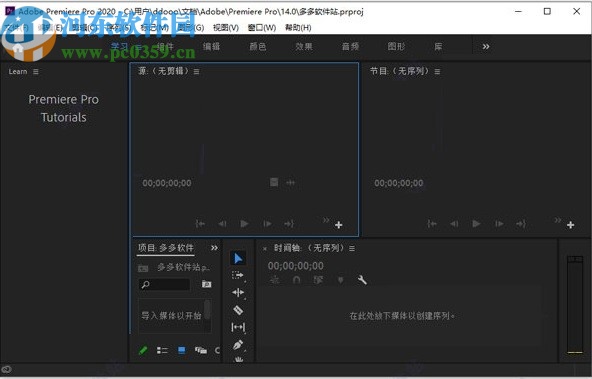592x379 pixels.
Task: Switch to 编辑 workspace tab
Action: coord(211,46)
